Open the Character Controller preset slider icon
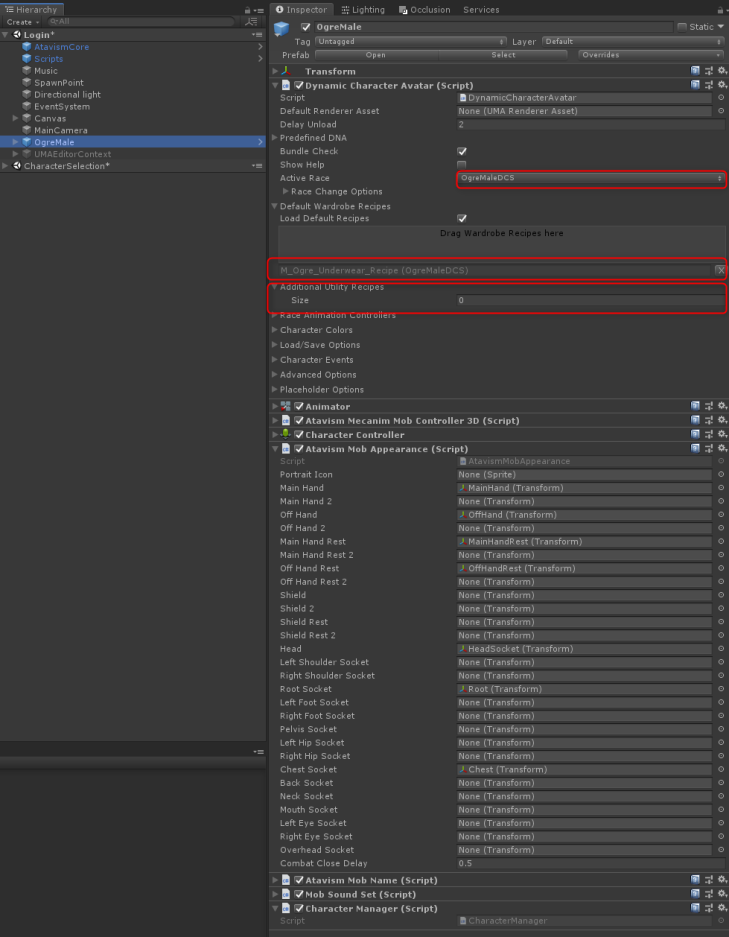The width and height of the screenshot is (729, 937). [x=709, y=435]
